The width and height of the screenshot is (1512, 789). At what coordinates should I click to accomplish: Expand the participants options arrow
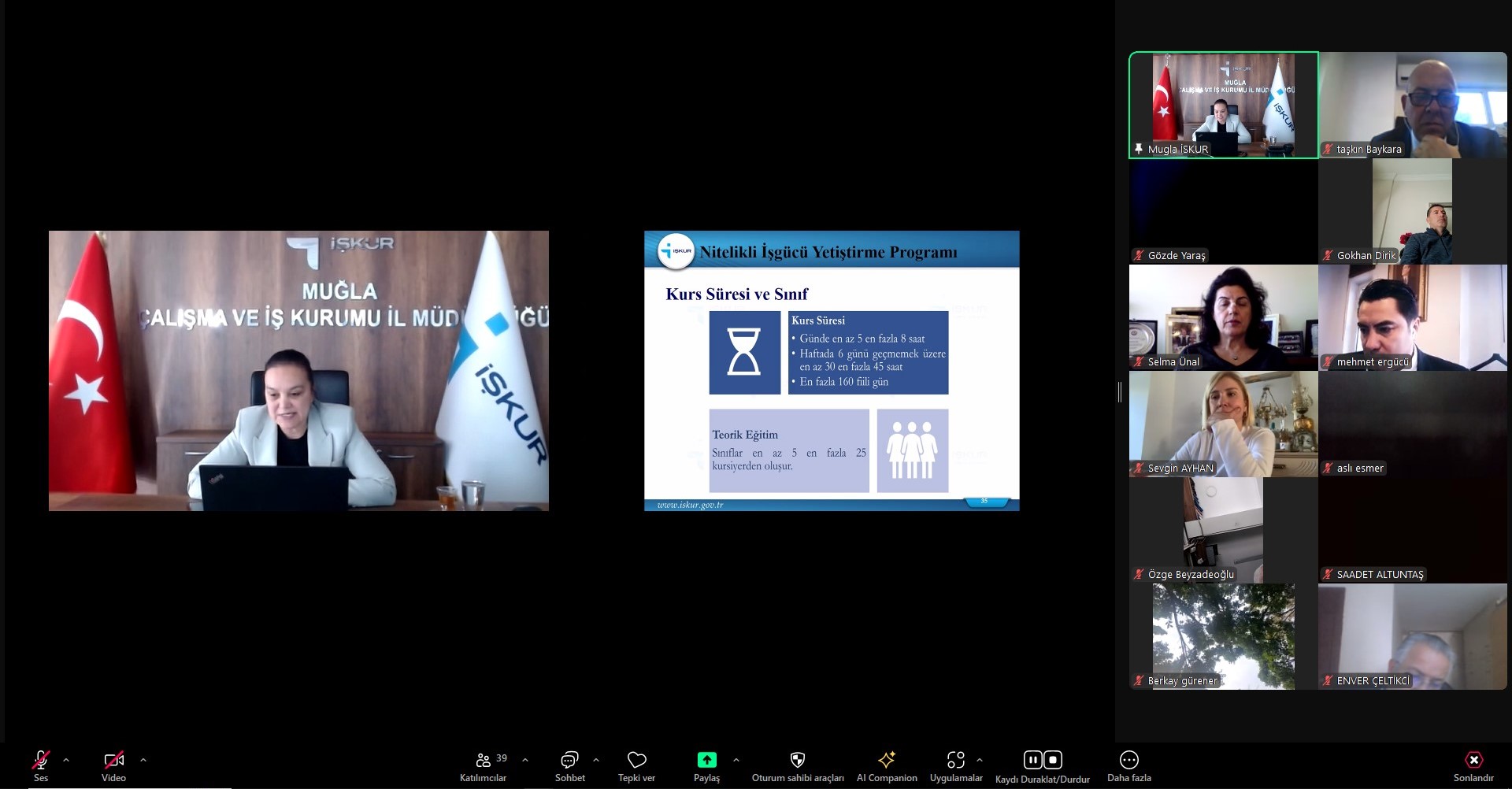click(525, 760)
